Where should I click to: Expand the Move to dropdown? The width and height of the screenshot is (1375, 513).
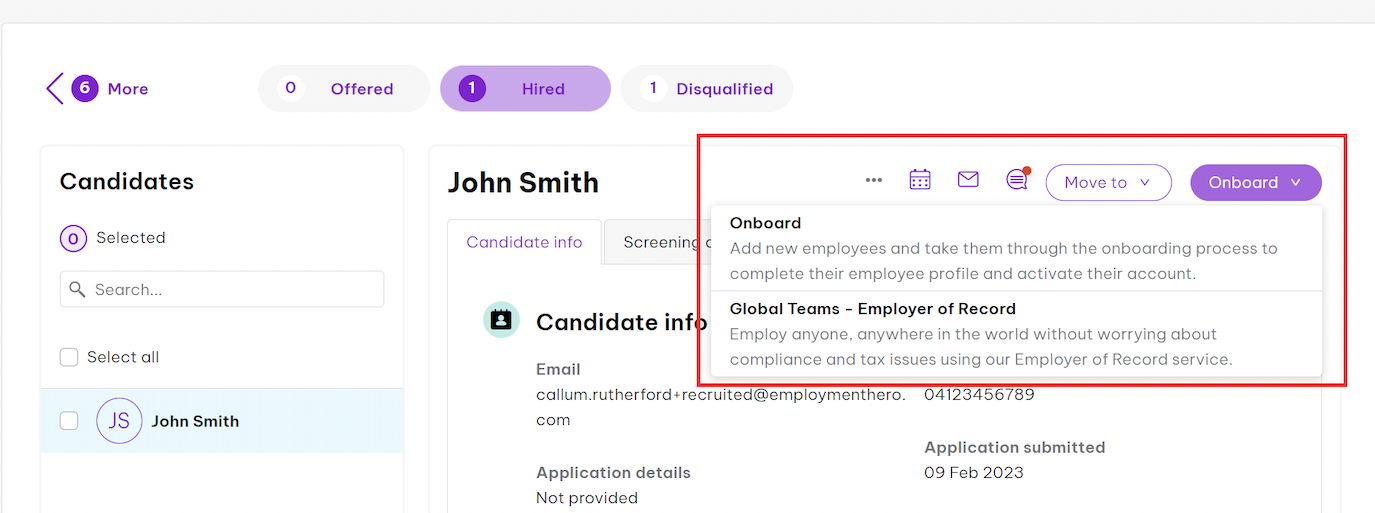[x=1108, y=182]
